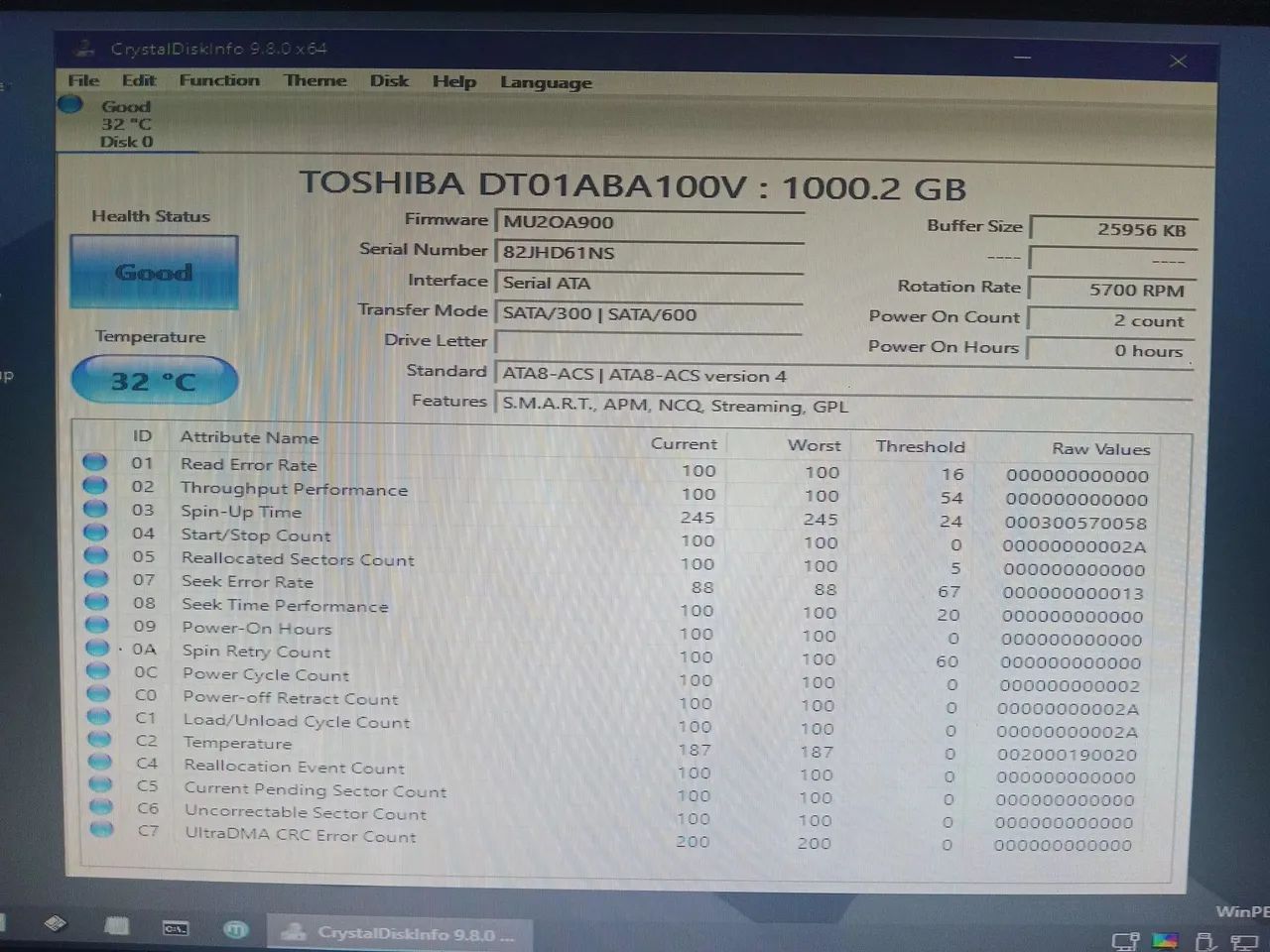Viewport: 1270px width, 952px height.
Task: Open the Edit menu
Action: coord(139,80)
